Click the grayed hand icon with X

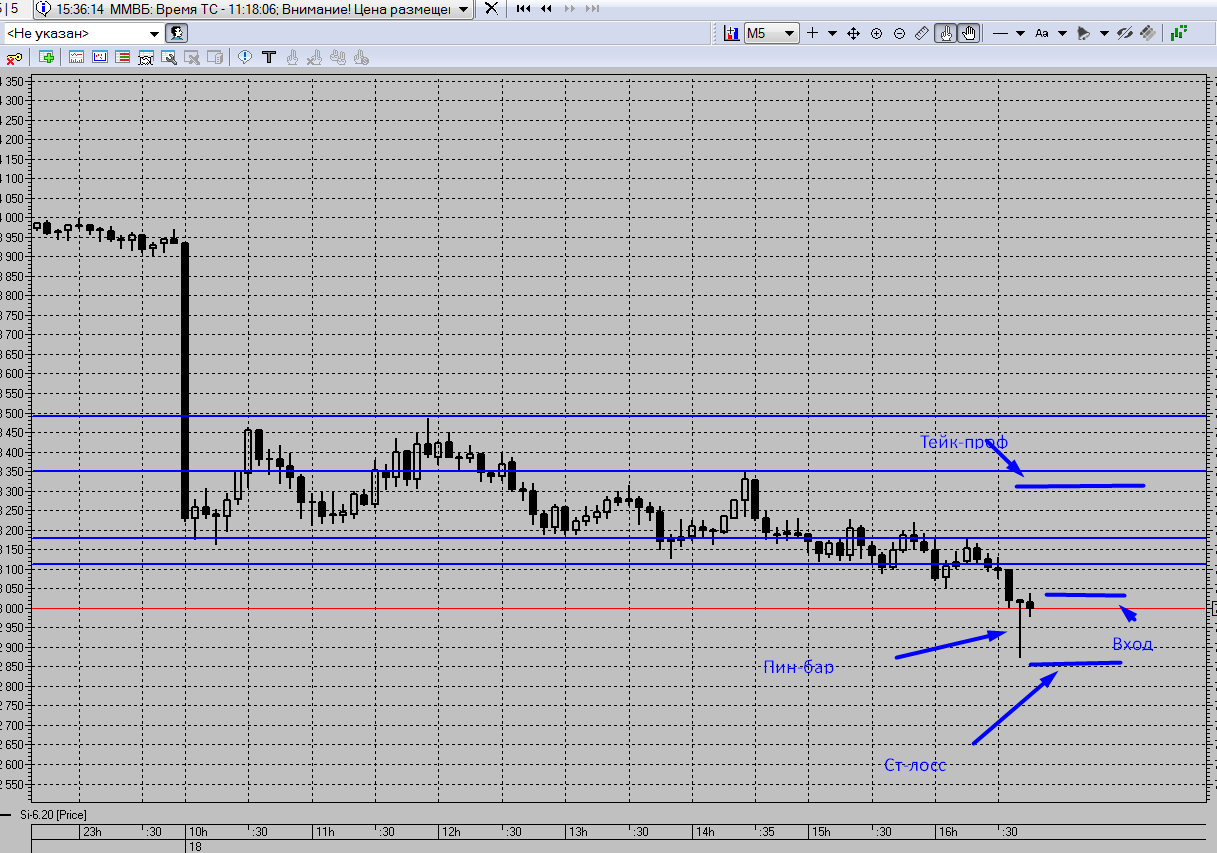coord(315,58)
